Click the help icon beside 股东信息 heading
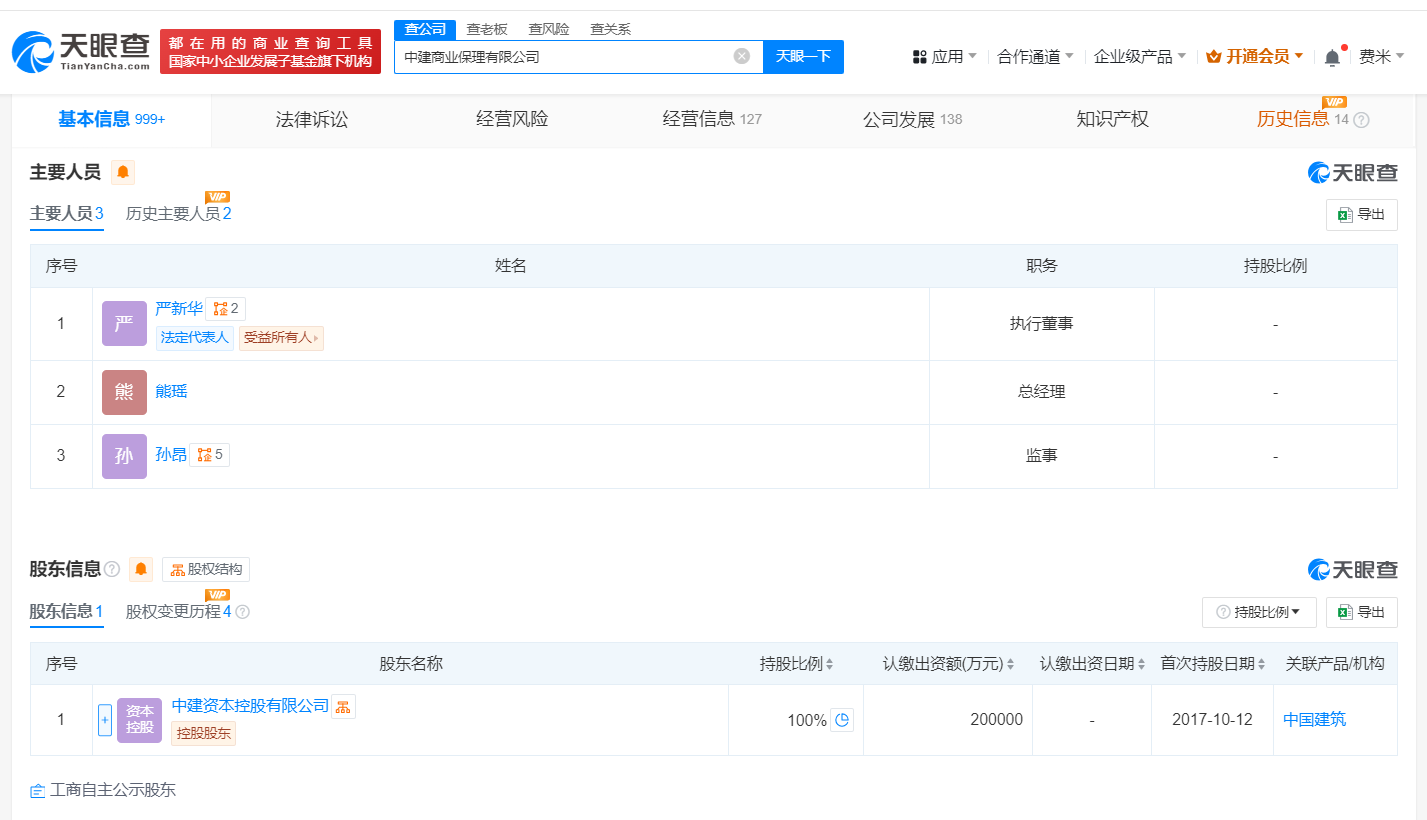Screen dimensions: 1427x820 click(112, 569)
